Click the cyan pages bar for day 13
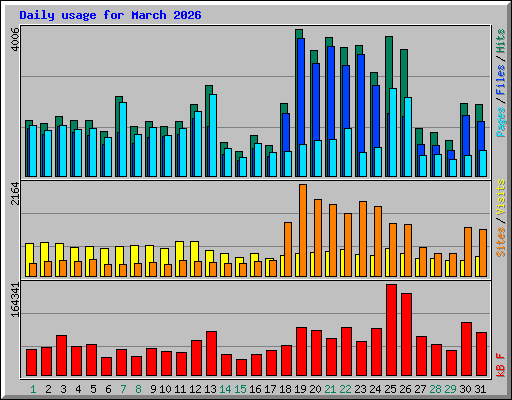Viewport: 512px width, 400px height. pos(213,135)
